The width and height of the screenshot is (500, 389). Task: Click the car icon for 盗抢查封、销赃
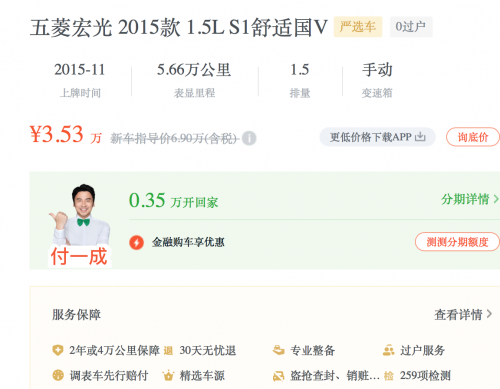coord(278,376)
